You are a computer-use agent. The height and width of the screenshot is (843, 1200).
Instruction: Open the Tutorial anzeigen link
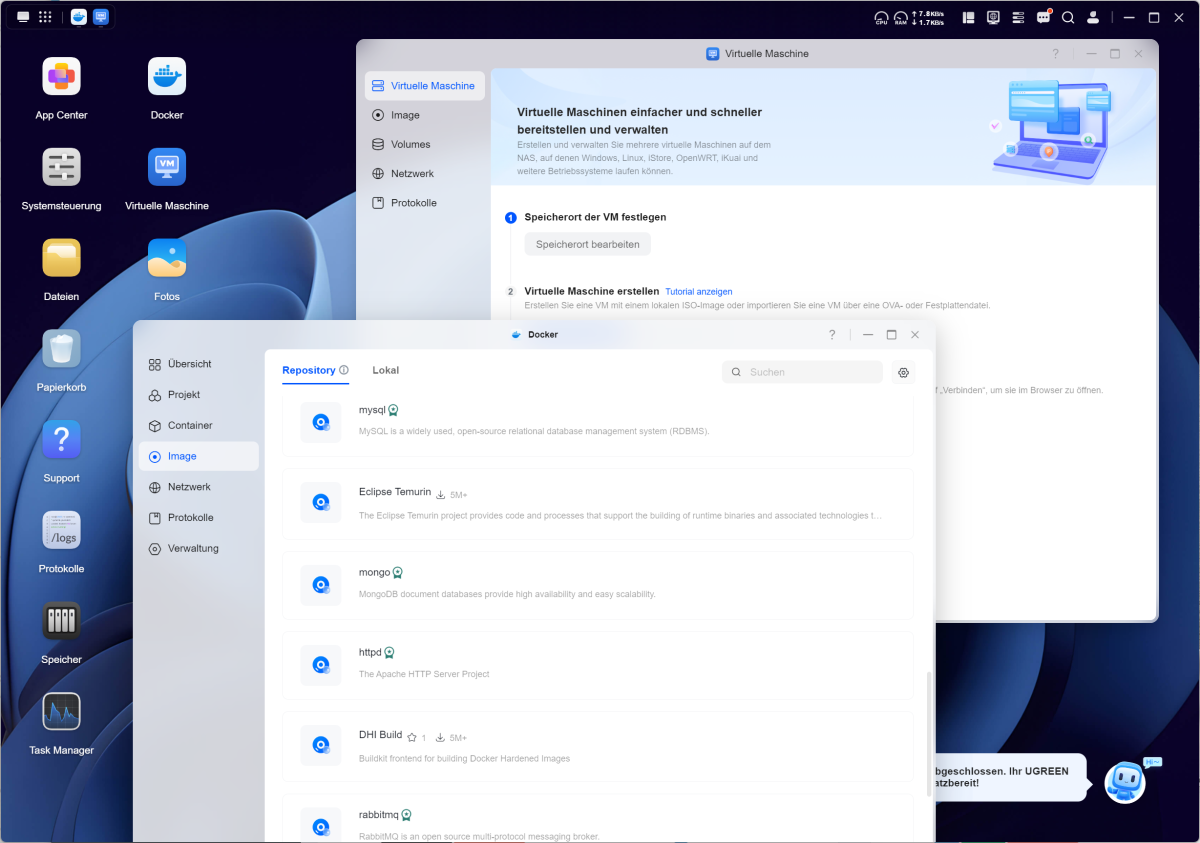(x=699, y=292)
